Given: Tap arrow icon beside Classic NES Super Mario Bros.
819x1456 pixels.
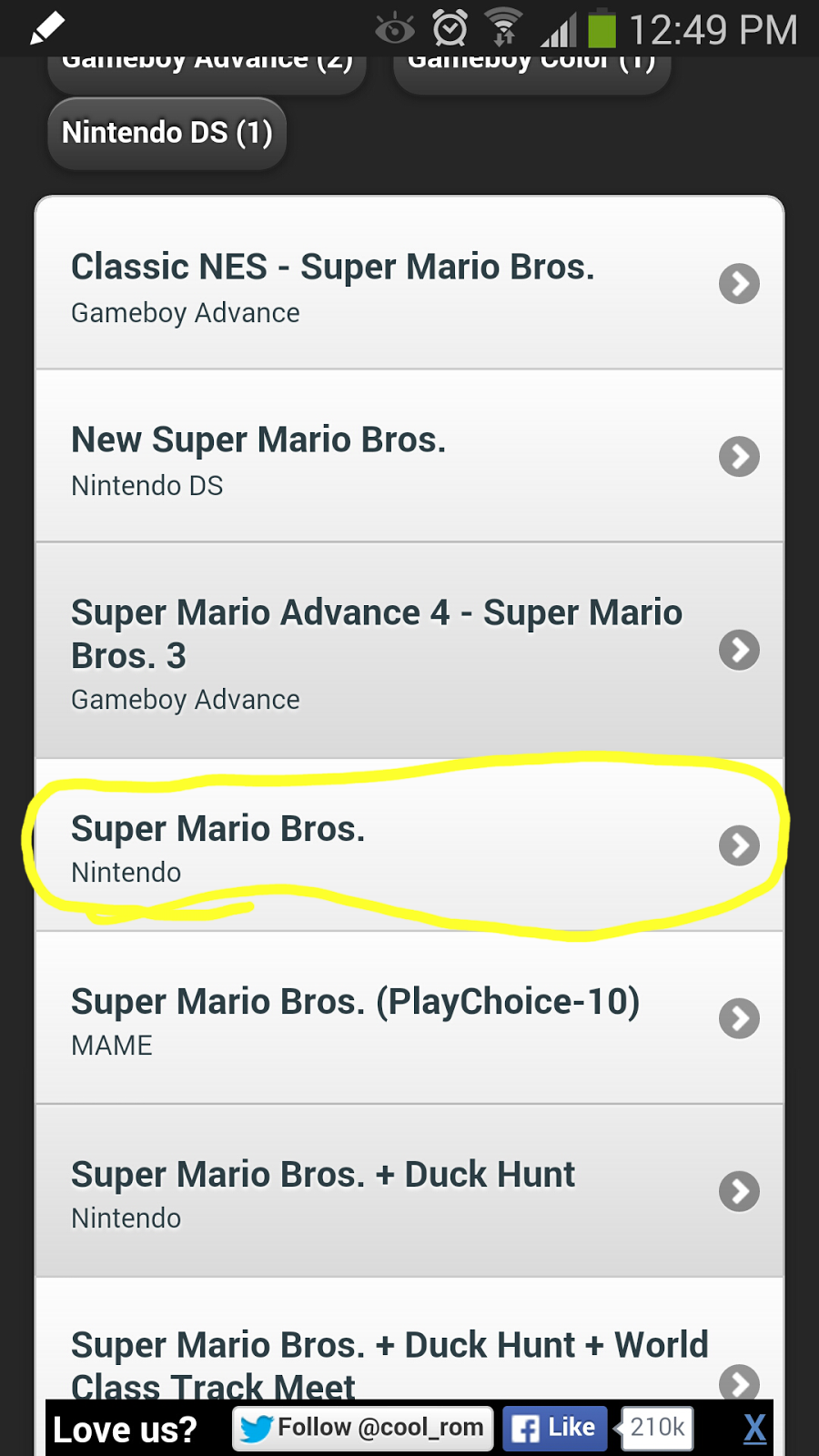Looking at the screenshot, I should point(739,284).
